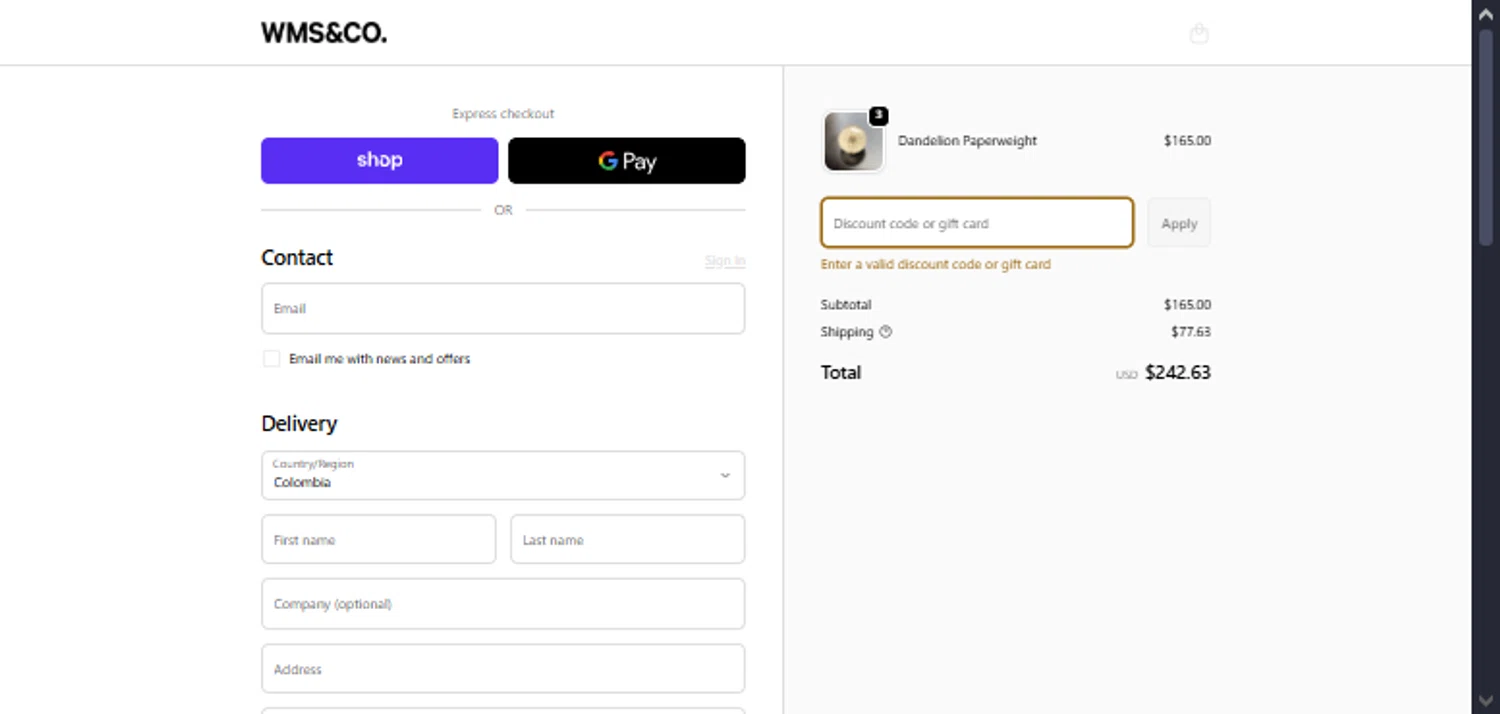
Task: Click the quantity badge on product thumbnail
Action: (878, 116)
